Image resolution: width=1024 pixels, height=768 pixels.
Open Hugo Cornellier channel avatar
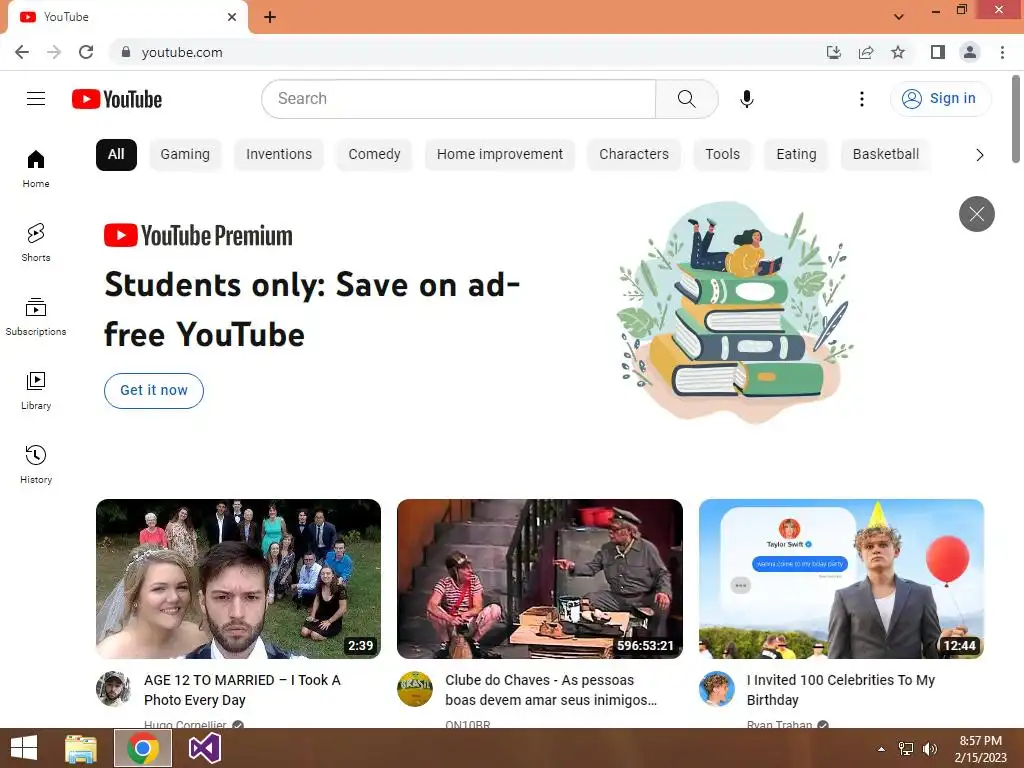114,688
